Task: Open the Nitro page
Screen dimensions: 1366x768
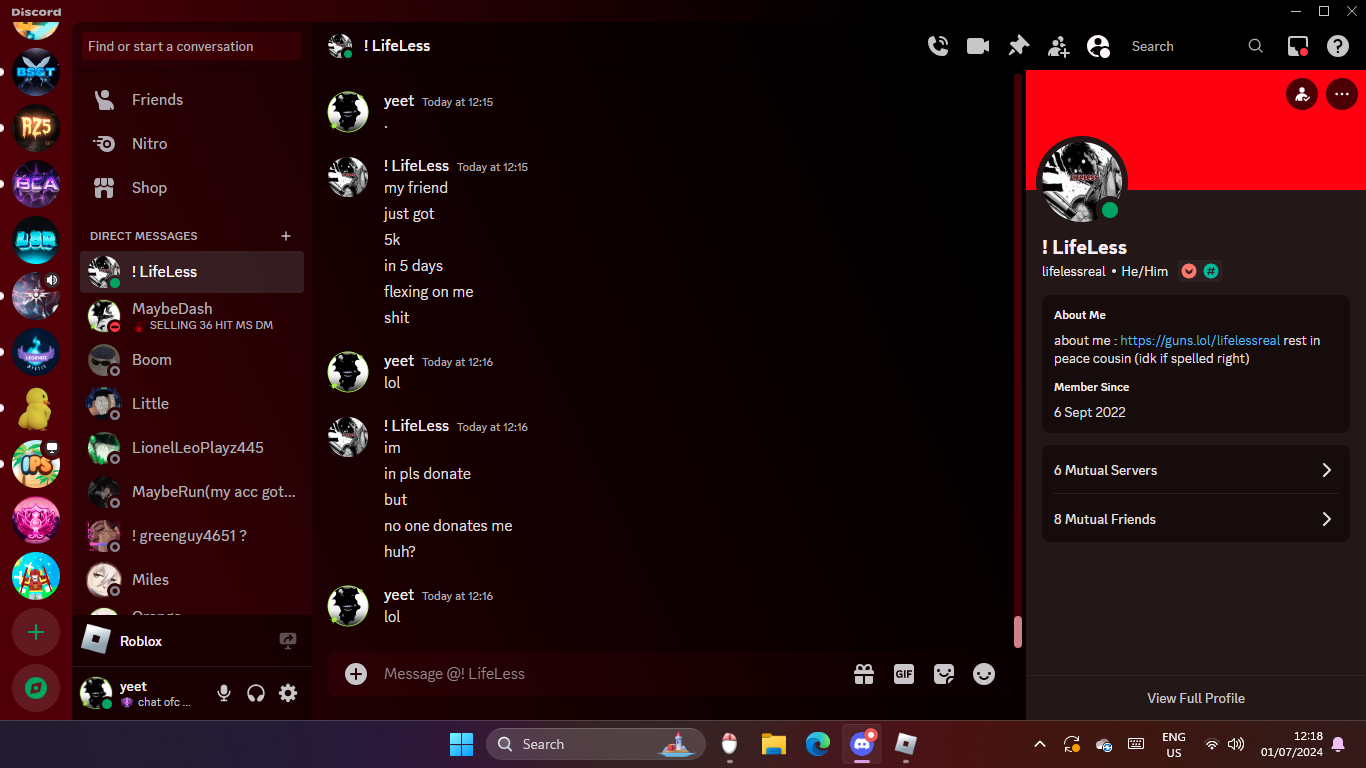Action: (192, 144)
